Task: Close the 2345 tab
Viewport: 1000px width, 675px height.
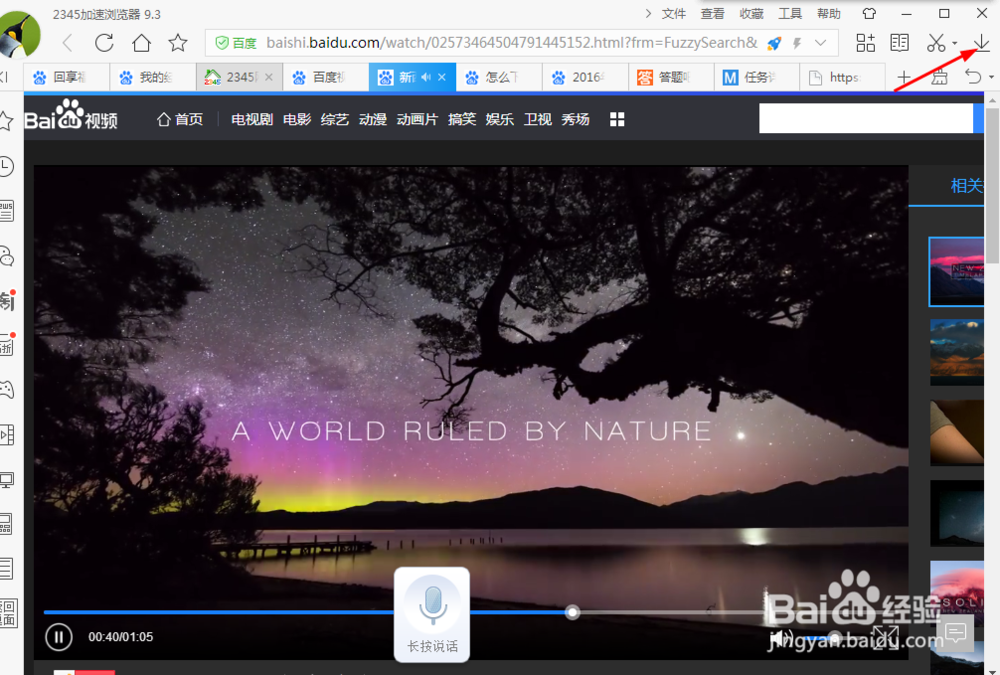Action: click(268, 77)
